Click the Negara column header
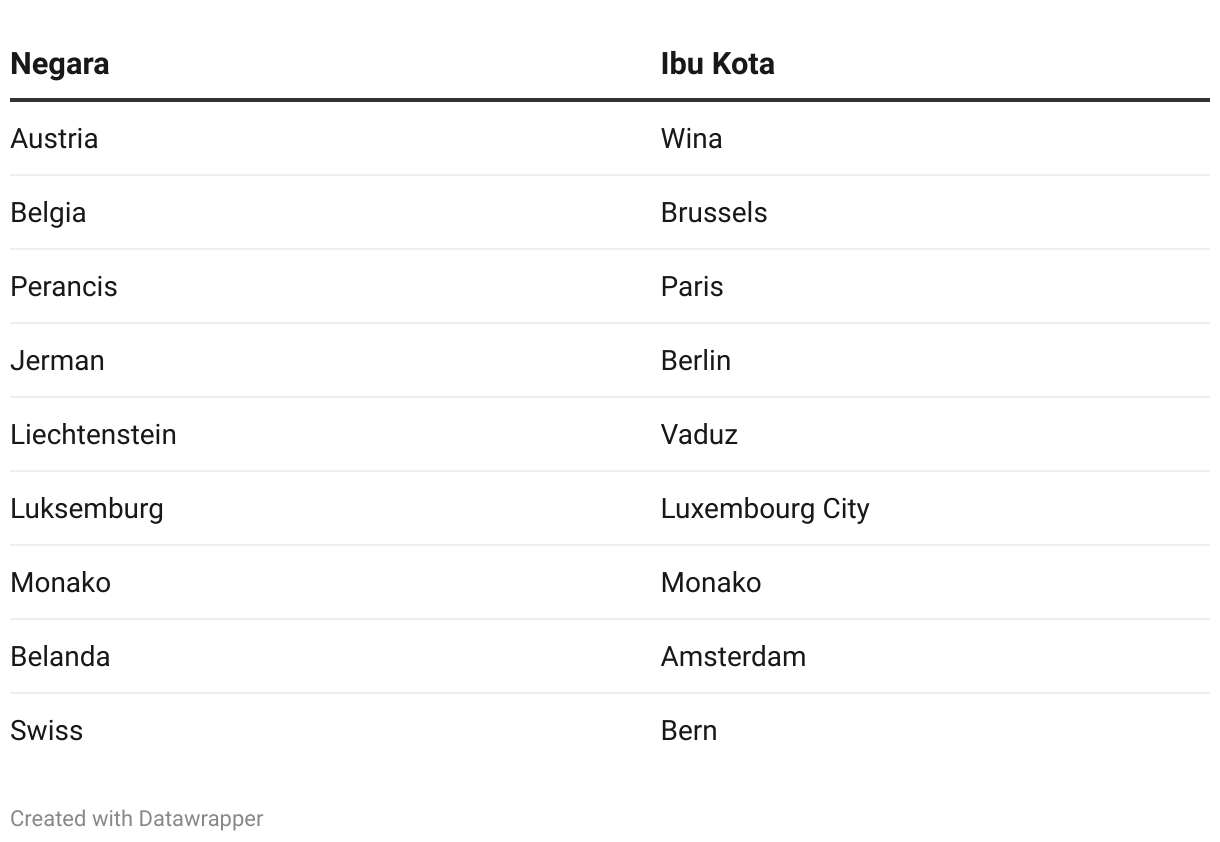The image size is (1220, 842). pyautogui.click(x=60, y=64)
